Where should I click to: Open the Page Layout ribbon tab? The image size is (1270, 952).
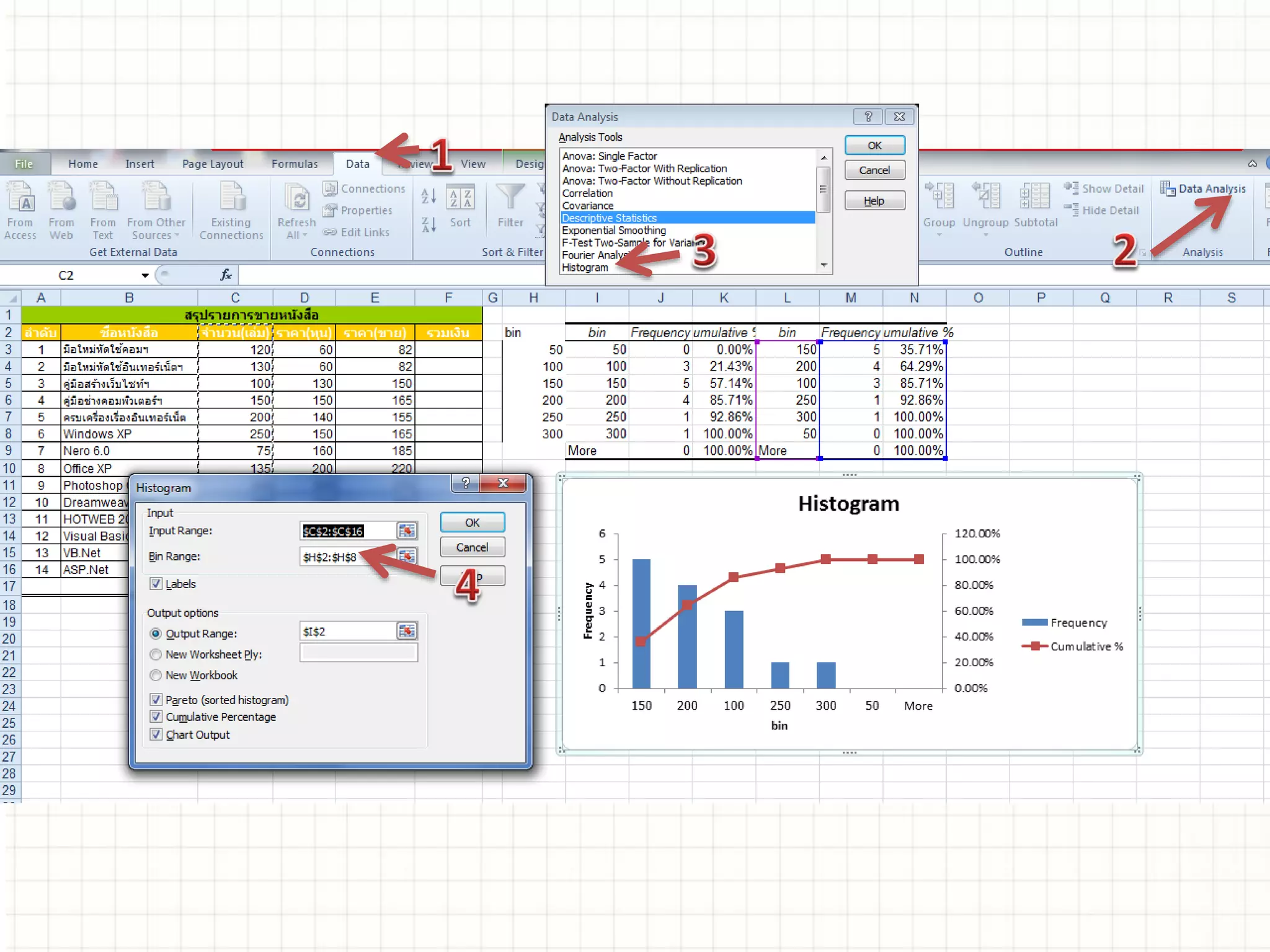[213, 164]
